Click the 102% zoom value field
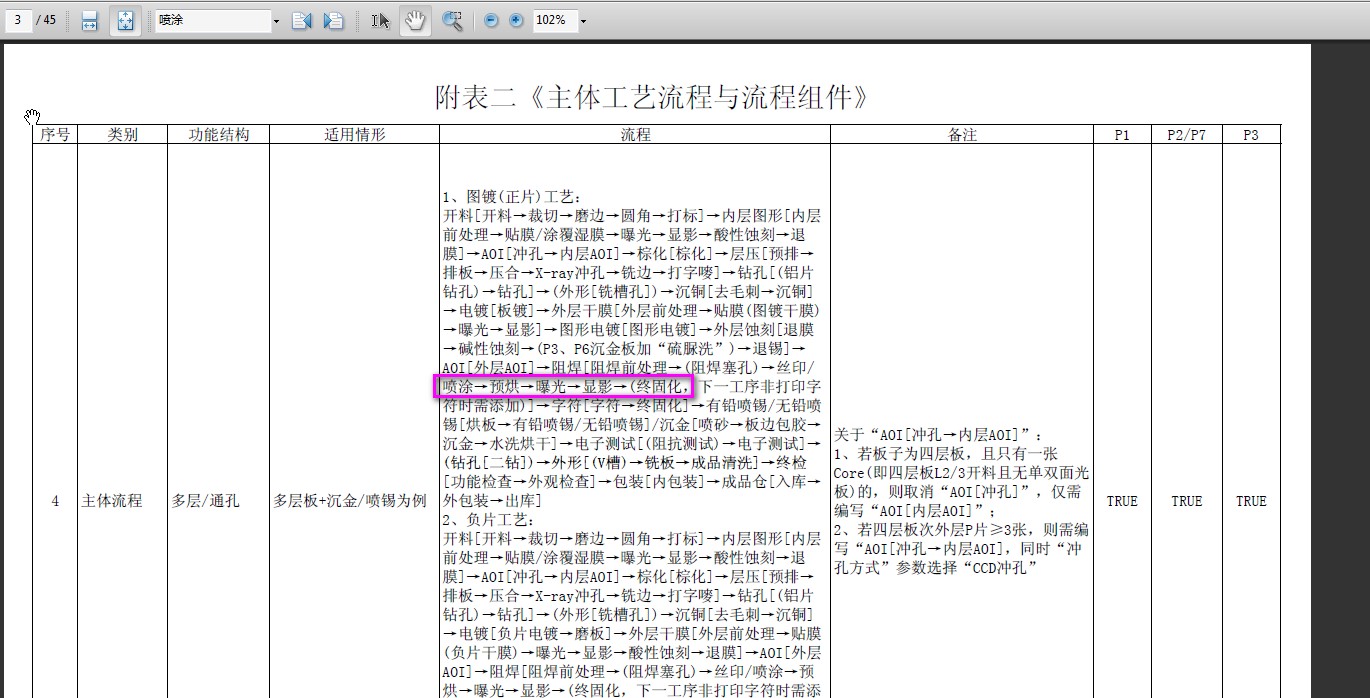 click(554, 20)
